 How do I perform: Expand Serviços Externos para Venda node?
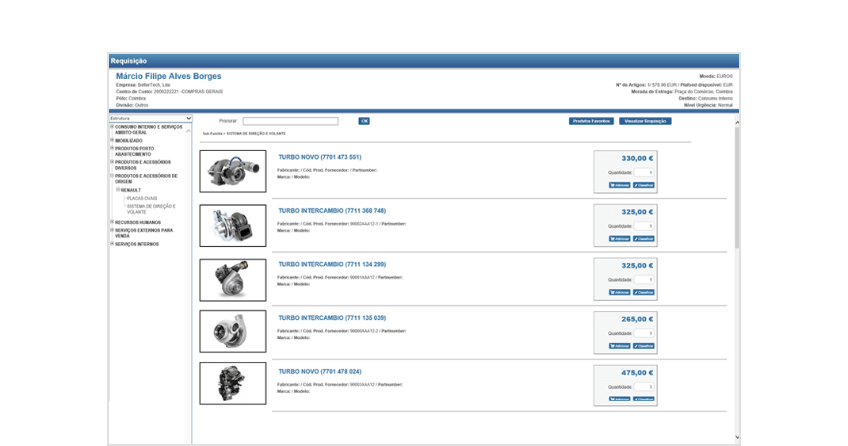point(112,230)
